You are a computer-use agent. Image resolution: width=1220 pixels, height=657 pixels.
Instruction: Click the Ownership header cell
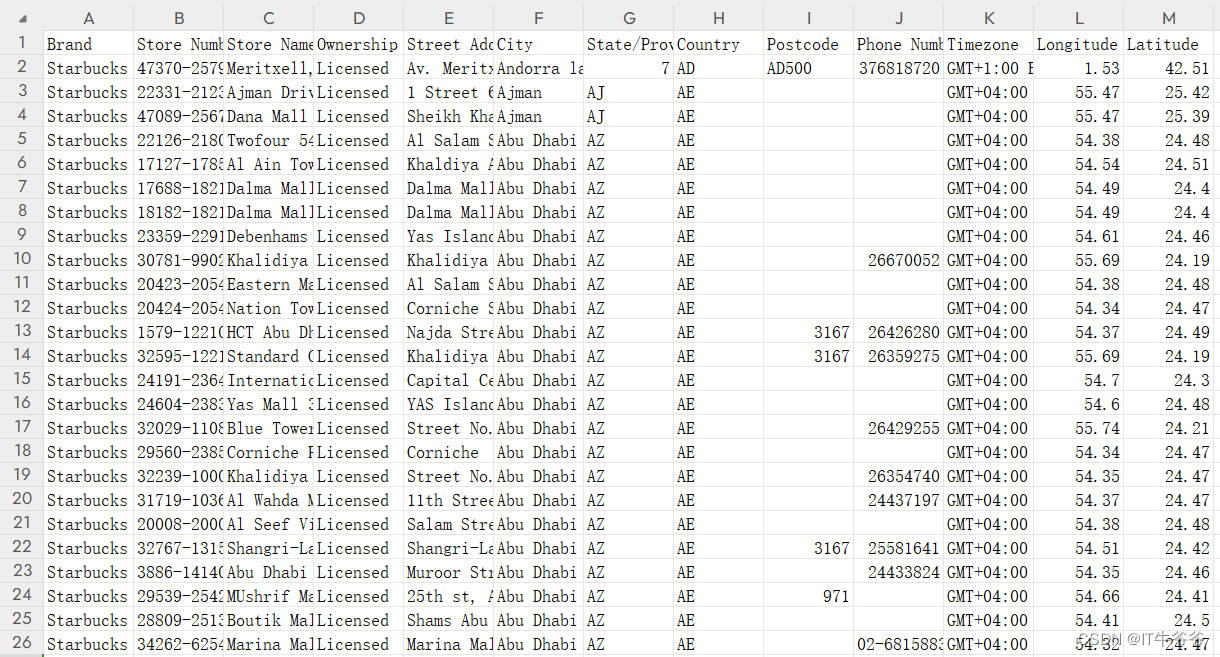tap(358, 44)
